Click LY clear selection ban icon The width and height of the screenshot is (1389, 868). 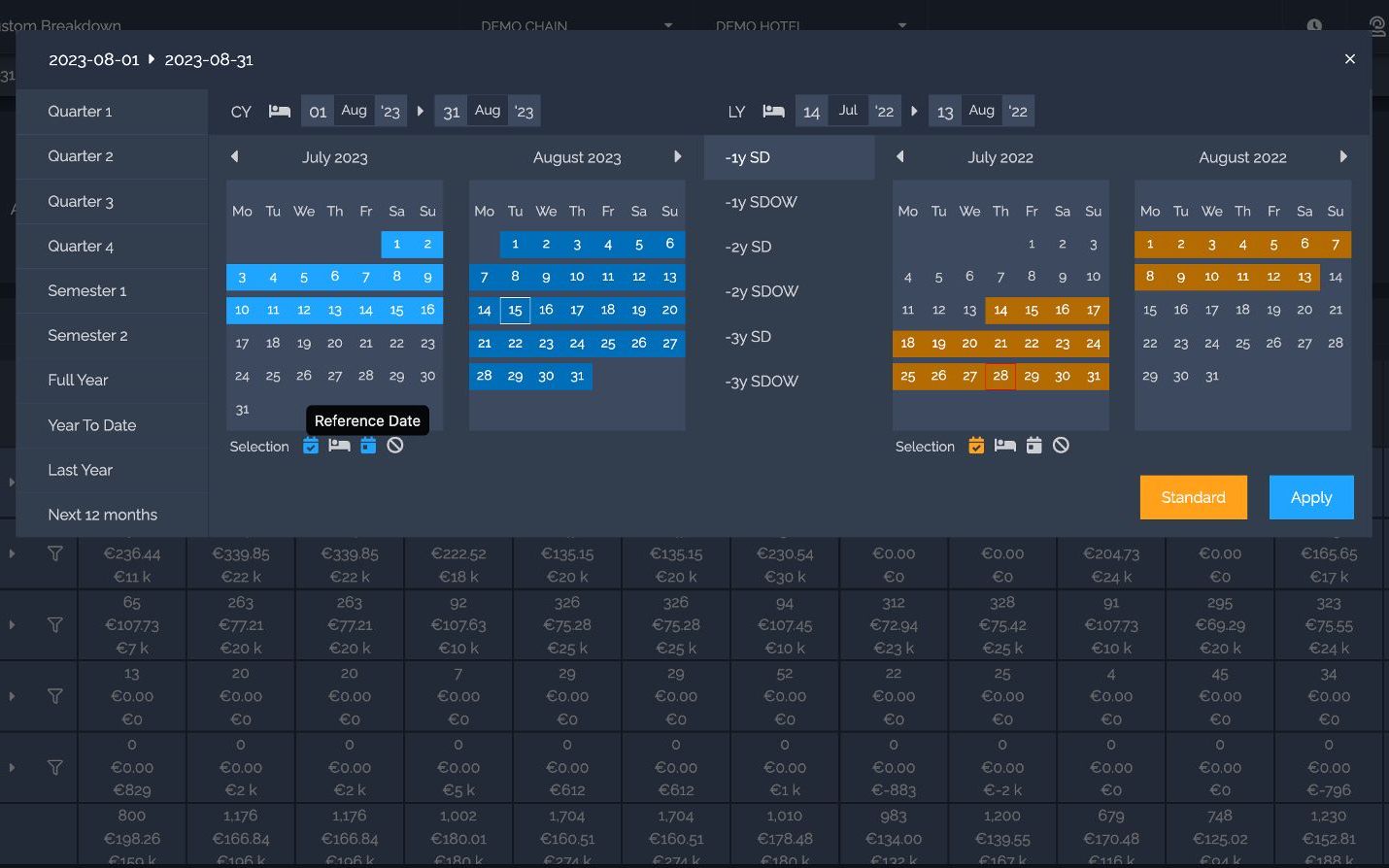1062,446
